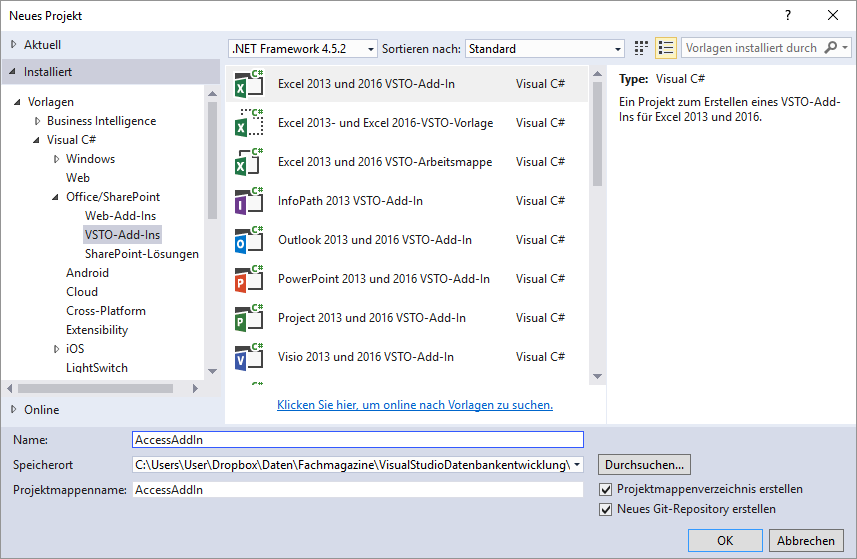This screenshot has height=559, width=857.
Task: Click the PowerPoint VSTO-Add-In template icon
Action: 249,279
